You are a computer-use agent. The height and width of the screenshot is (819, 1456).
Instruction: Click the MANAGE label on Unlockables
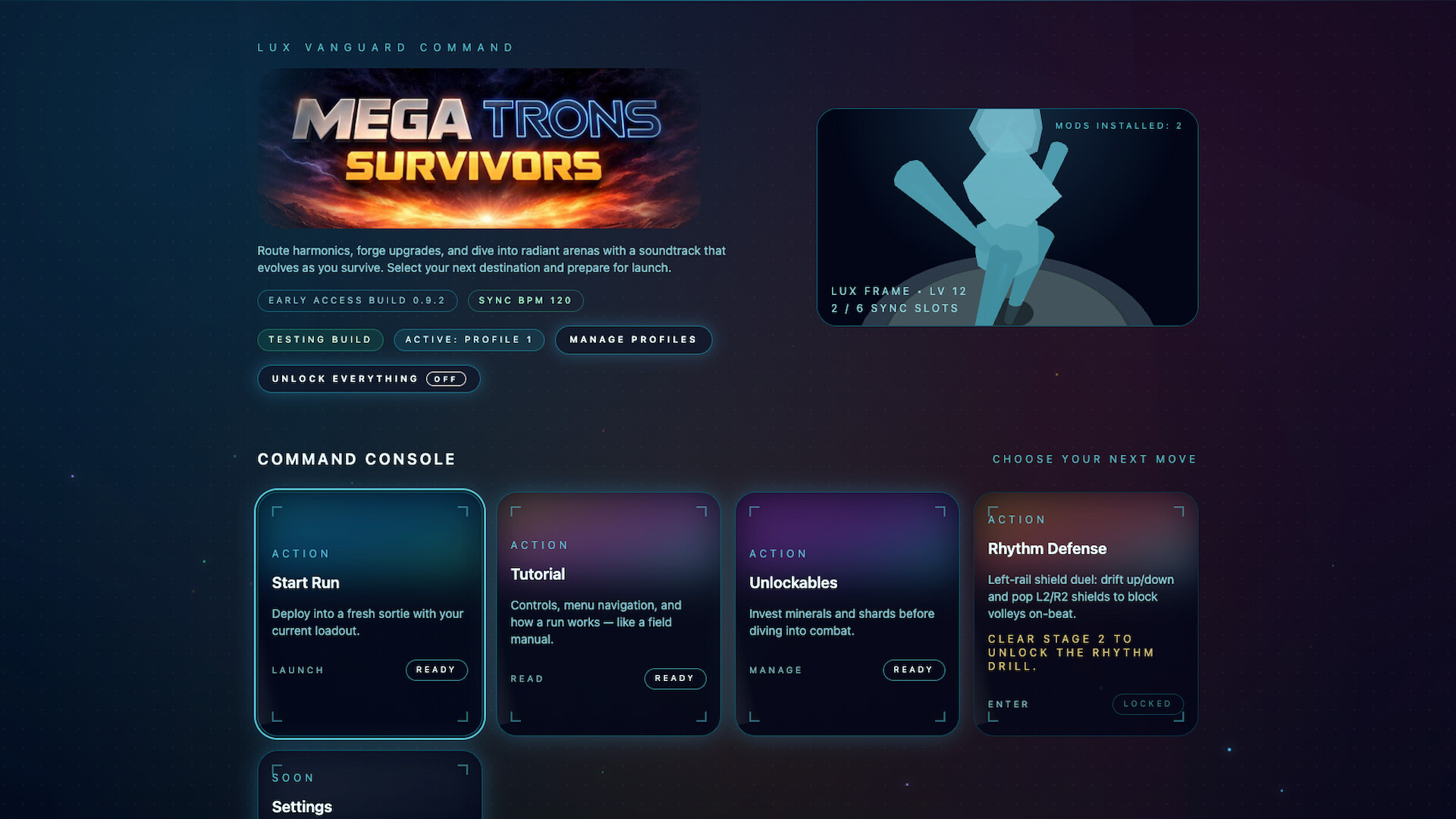[x=776, y=670]
